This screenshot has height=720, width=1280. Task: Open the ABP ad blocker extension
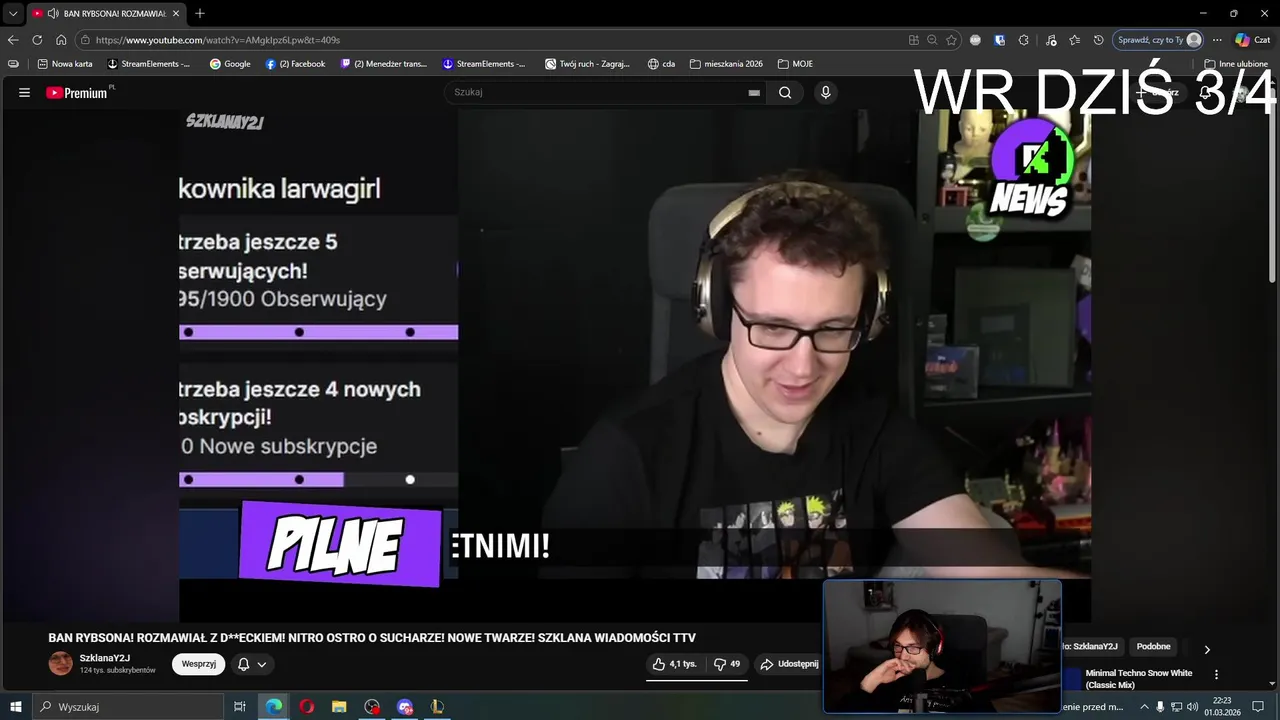[x=976, y=40]
